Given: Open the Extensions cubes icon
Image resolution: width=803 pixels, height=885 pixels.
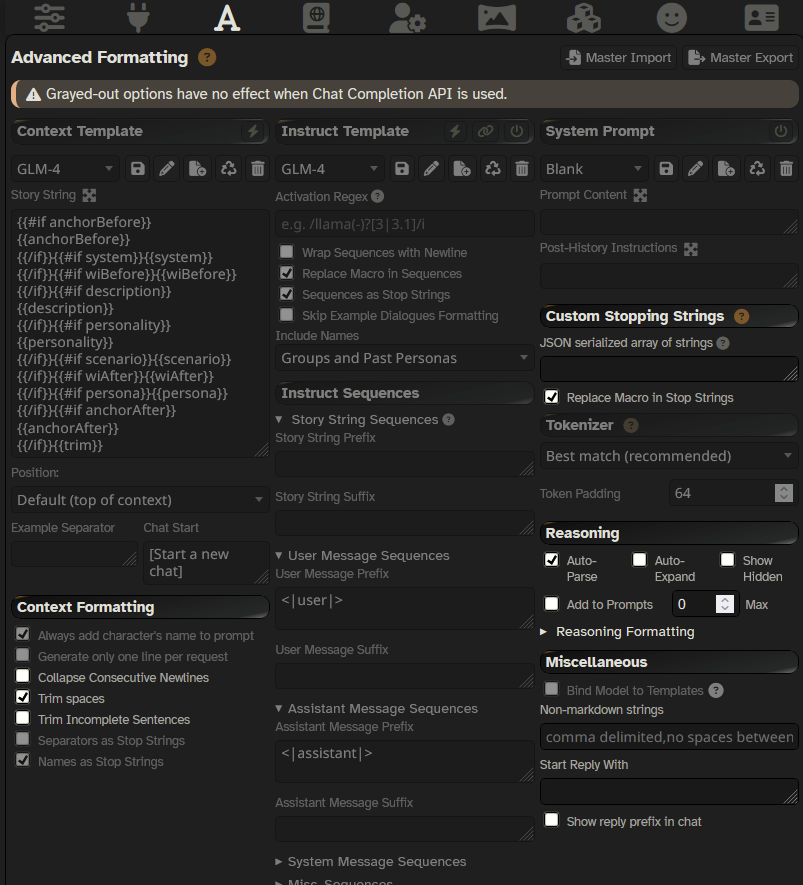Looking at the screenshot, I should pyautogui.click(x=583, y=17).
